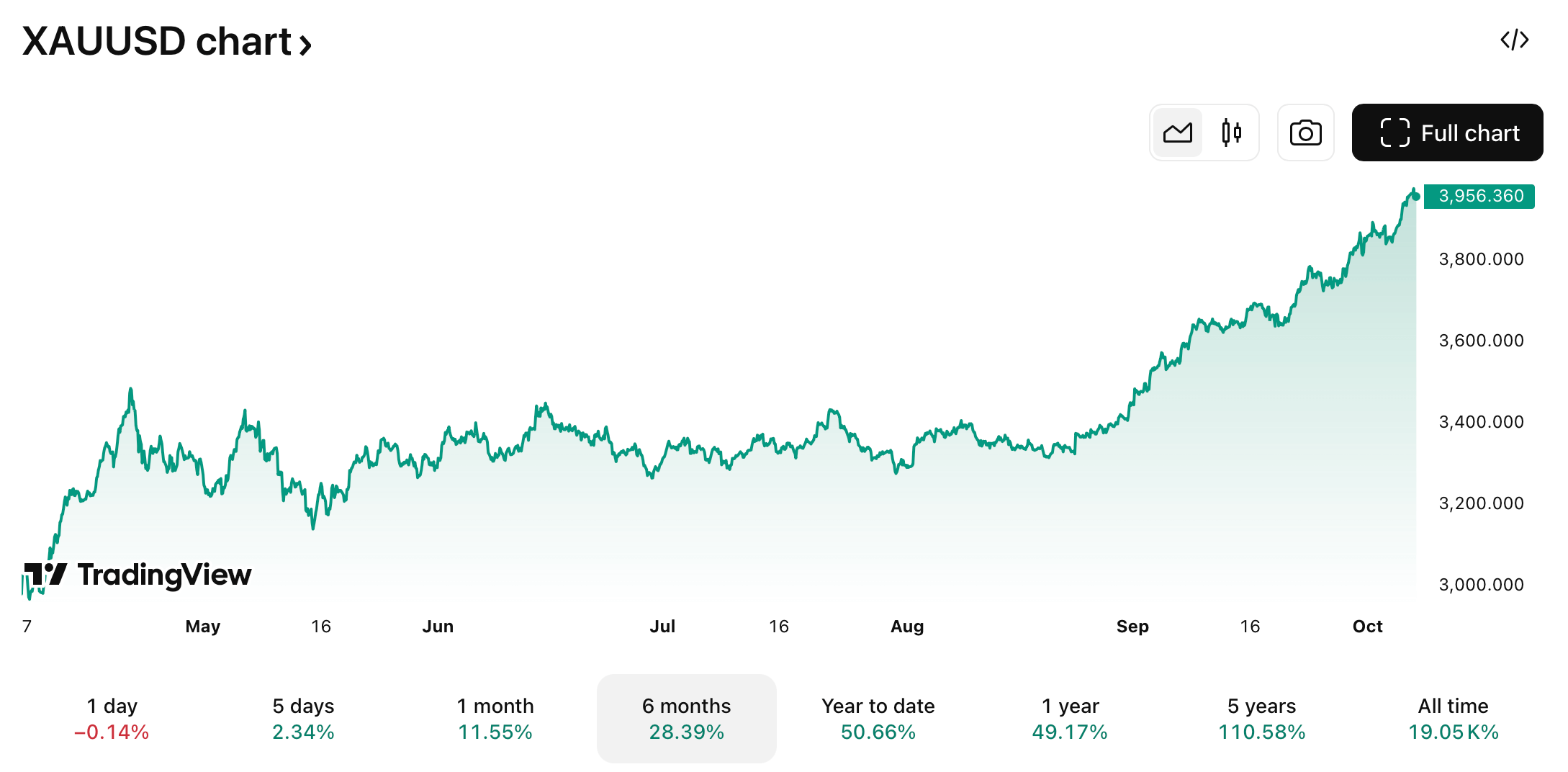1568x772 pixels.
Task: Switch to area chart view
Action: click(x=1178, y=133)
